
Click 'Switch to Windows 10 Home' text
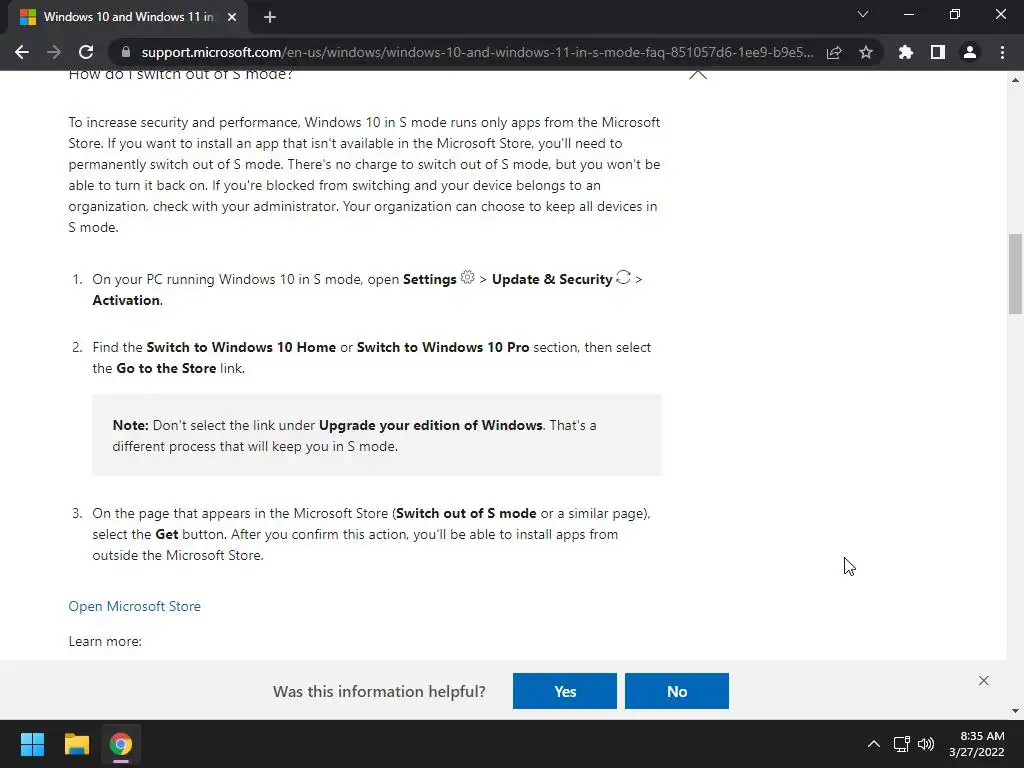click(241, 347)
